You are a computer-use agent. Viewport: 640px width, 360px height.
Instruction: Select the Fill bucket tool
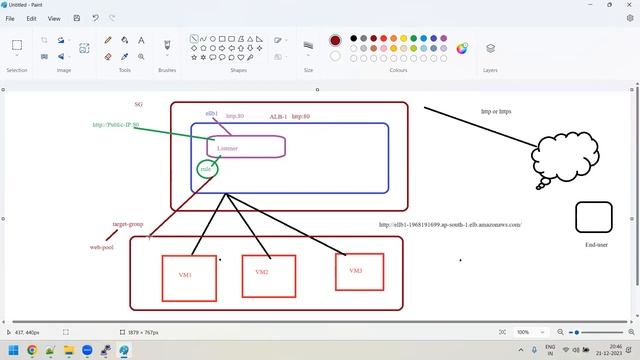coord(124,40)
